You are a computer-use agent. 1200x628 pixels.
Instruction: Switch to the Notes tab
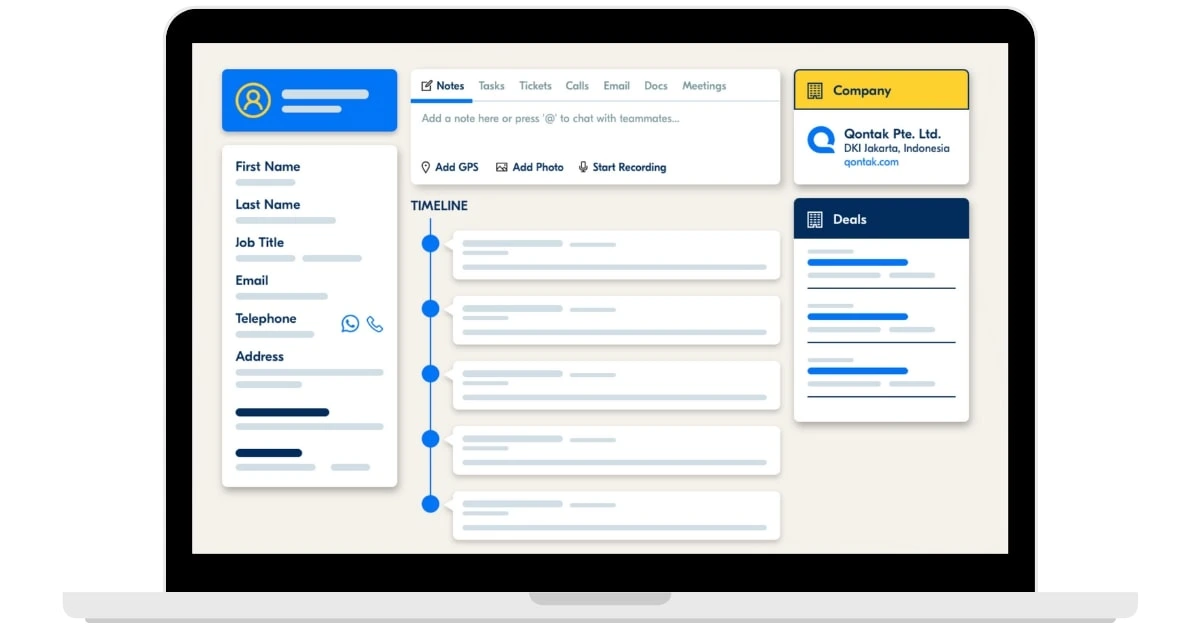[x=443, y=86]
